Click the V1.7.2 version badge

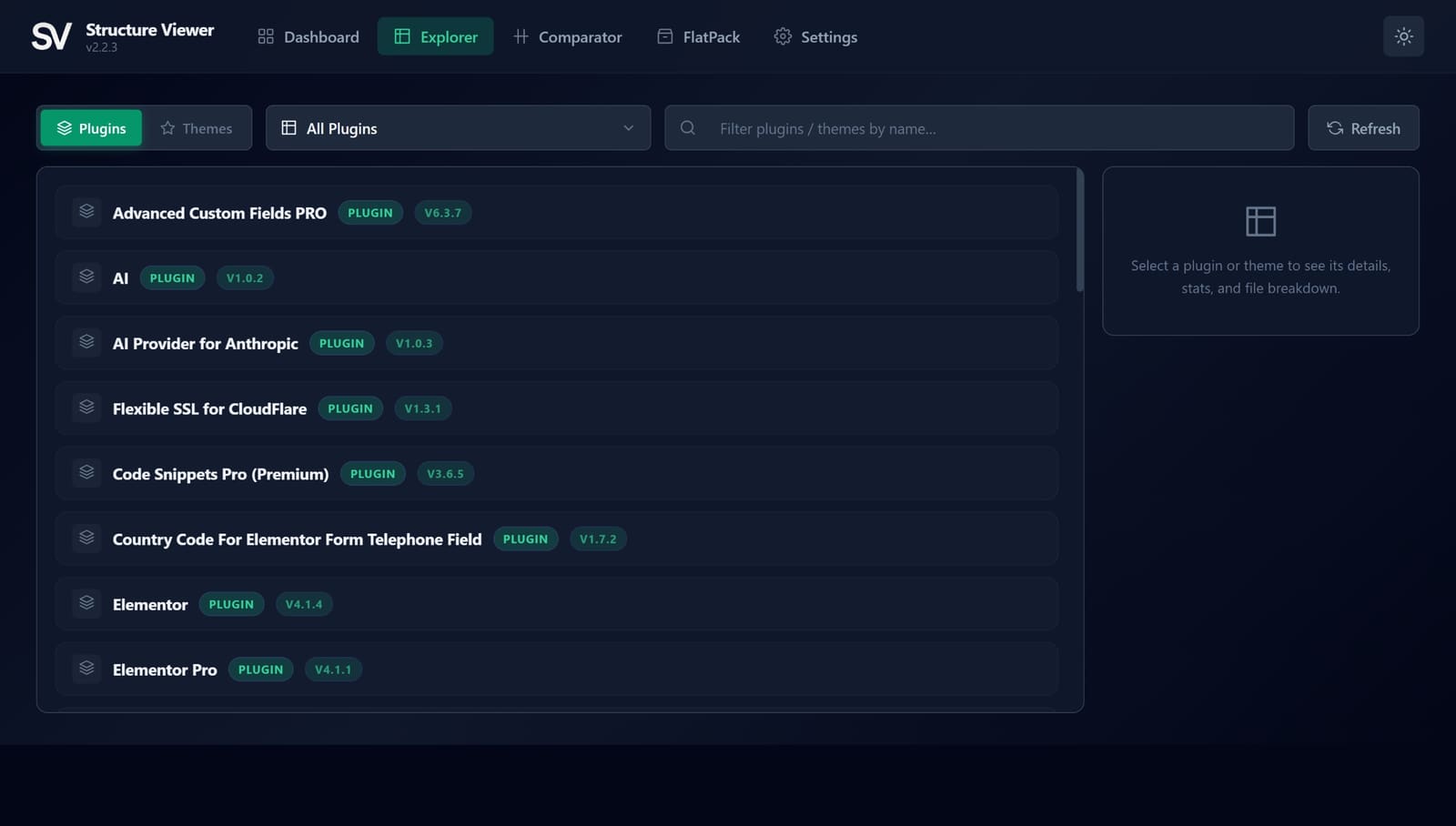click(x=598, y=539)
